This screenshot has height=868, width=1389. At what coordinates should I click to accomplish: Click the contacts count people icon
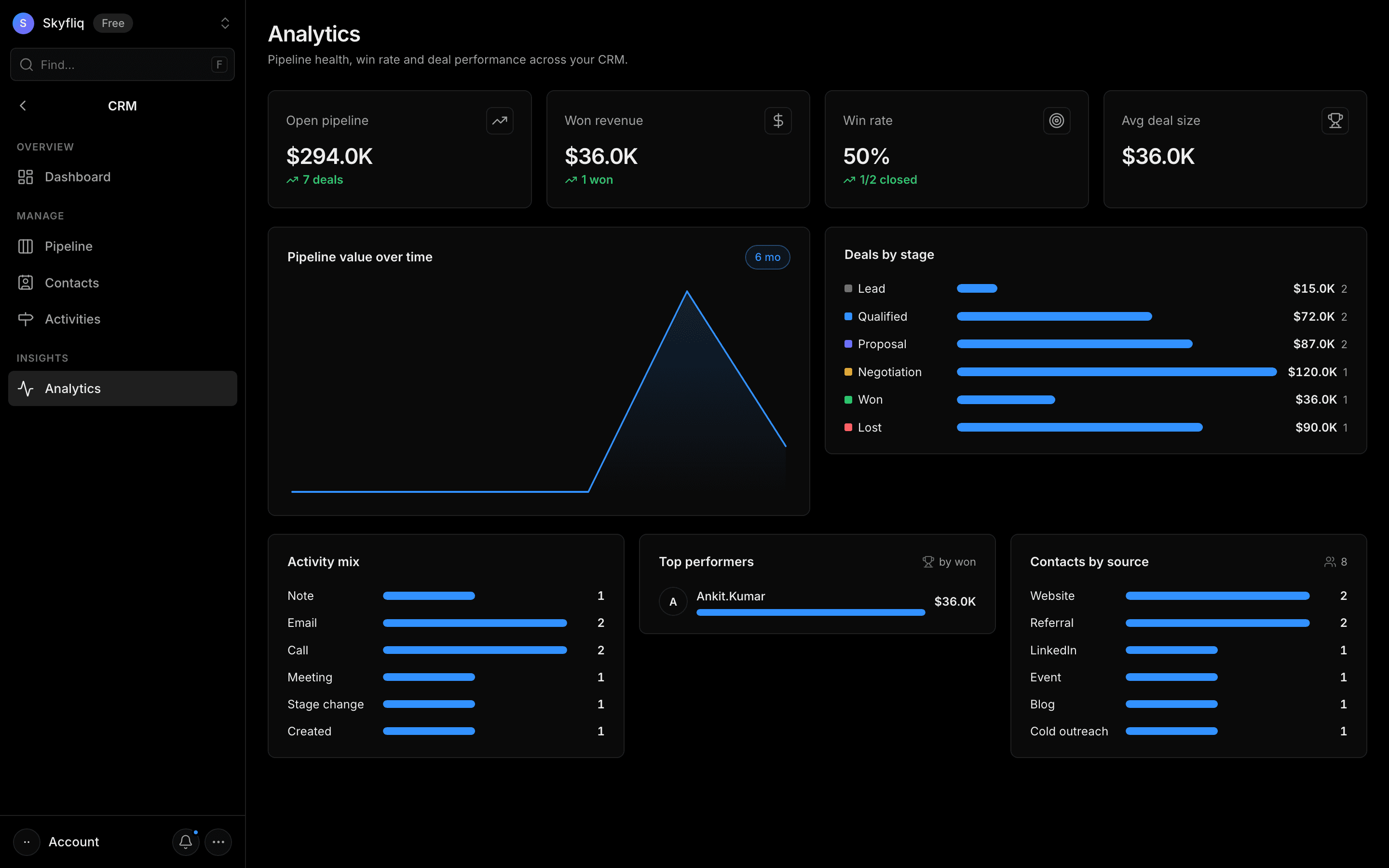(x=1330, y=562)
